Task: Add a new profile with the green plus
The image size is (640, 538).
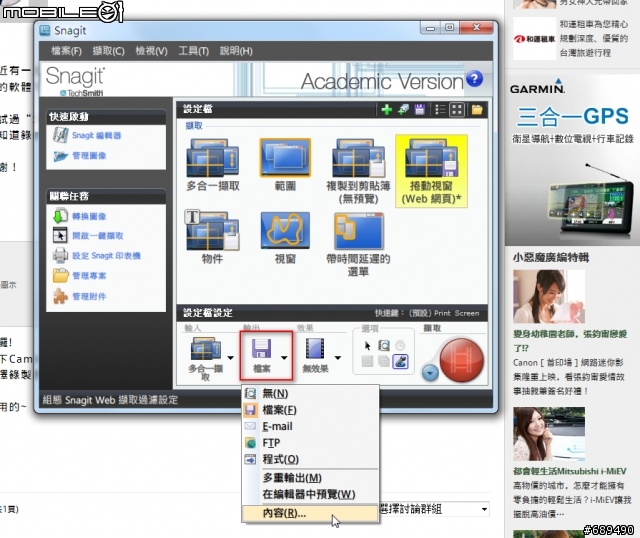Action: pyautogui.click(x=386, y=109)
